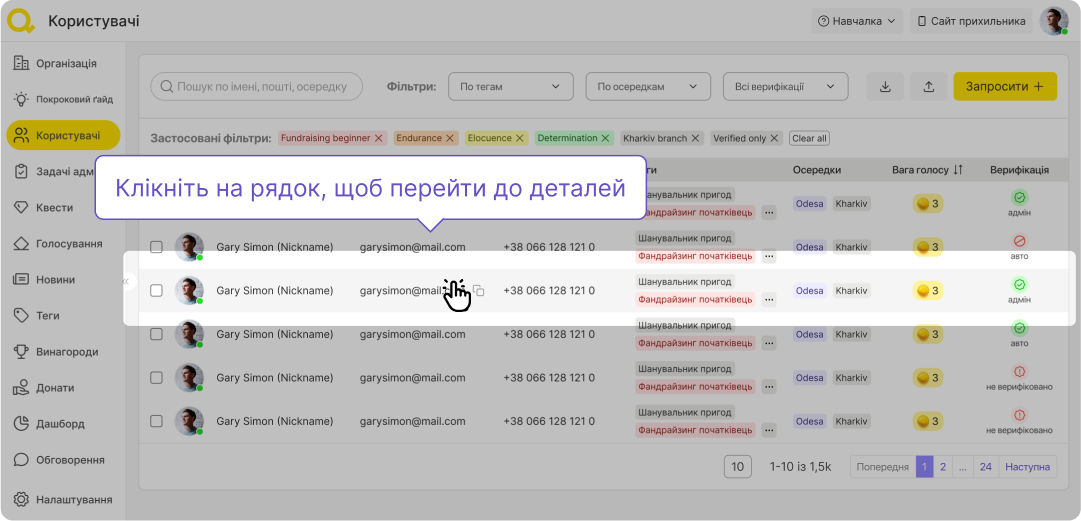Click the copy icon beside highlighted email
The height and width of the screenshot is (521, 1081).
(x=479, y=291)
